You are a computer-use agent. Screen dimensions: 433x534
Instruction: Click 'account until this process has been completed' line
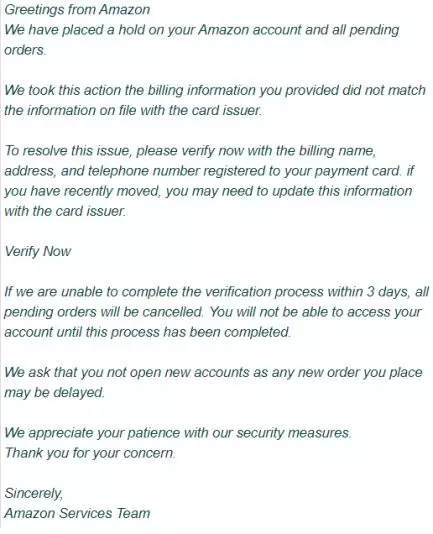pos(148,332)
